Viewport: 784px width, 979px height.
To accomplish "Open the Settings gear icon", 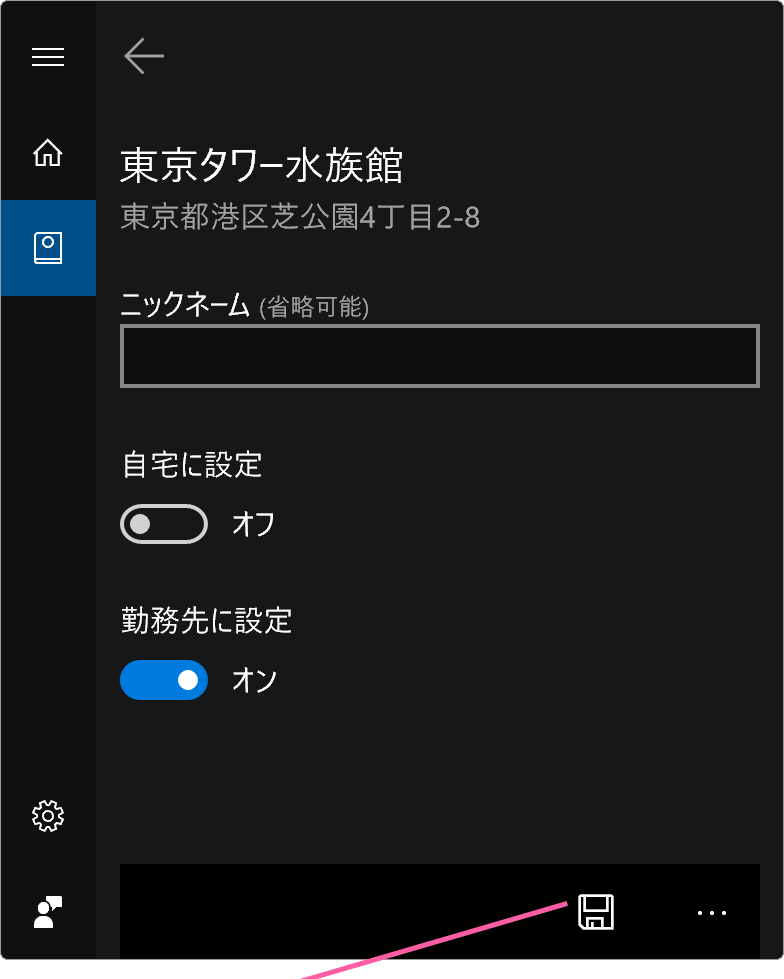I will click(x=48, y=815).
